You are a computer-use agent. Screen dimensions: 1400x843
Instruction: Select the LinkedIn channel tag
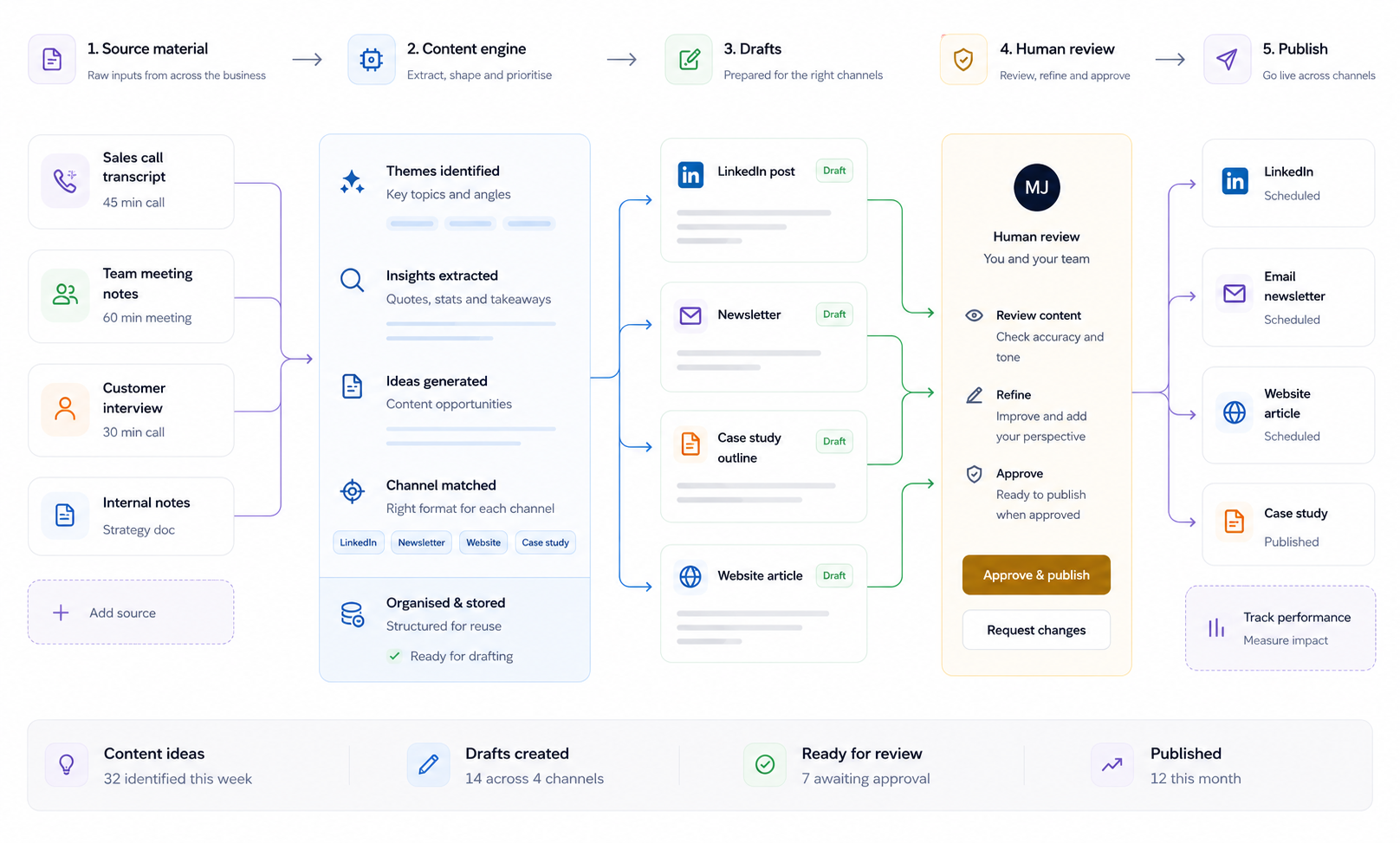click(358, 542)
